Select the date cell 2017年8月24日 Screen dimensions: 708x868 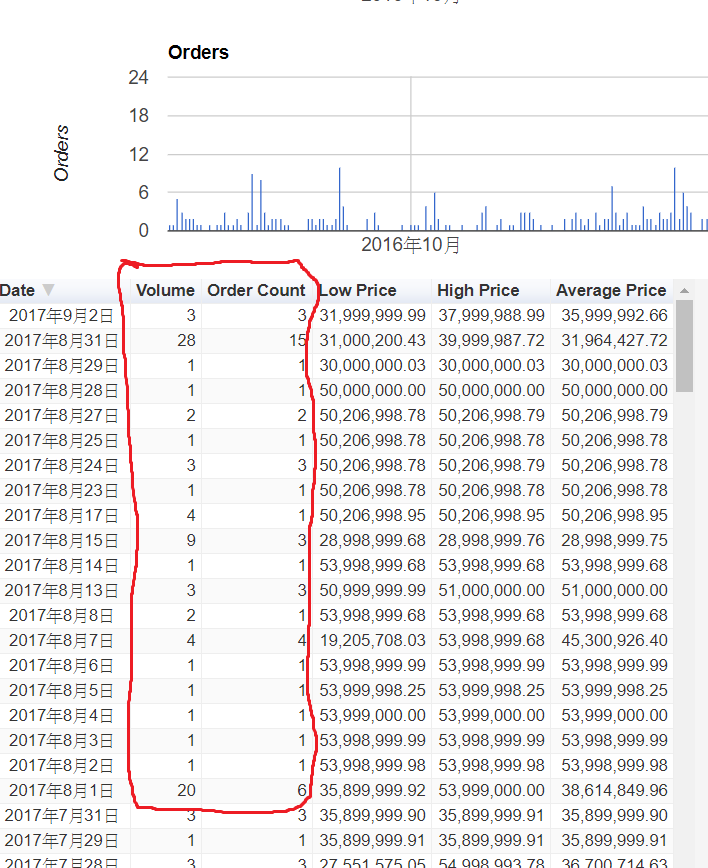tap(61, 465)
